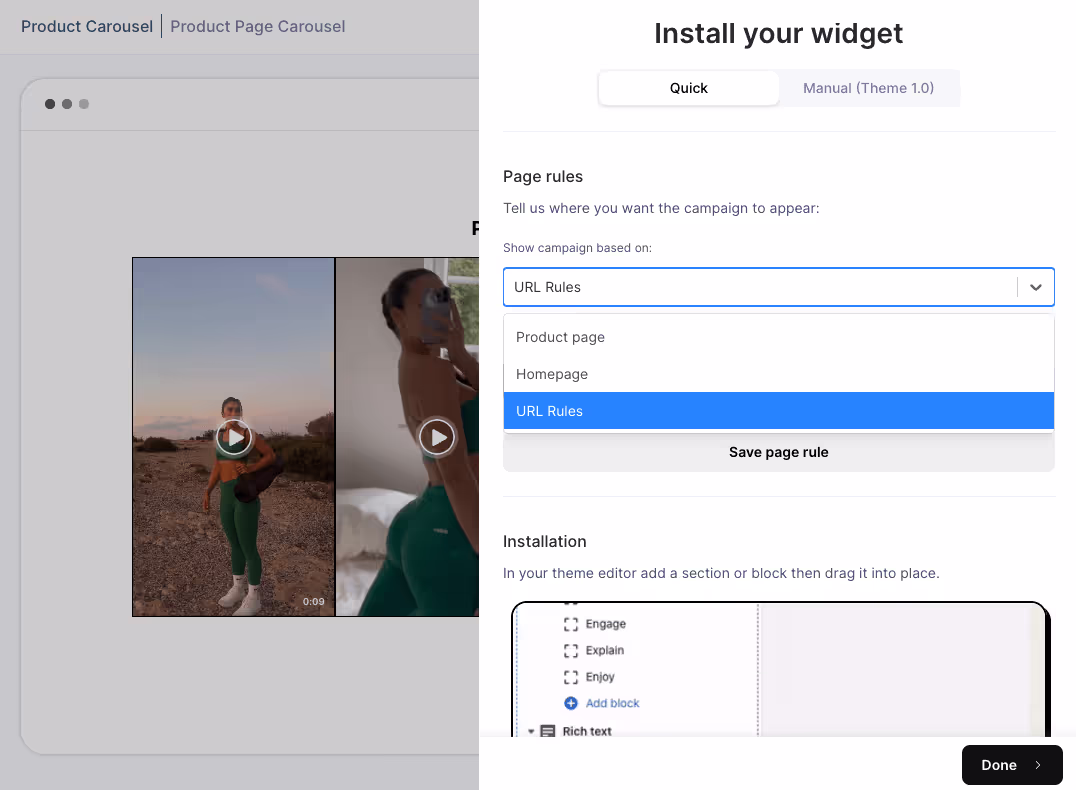Click the 'Engage' block label

605,624
